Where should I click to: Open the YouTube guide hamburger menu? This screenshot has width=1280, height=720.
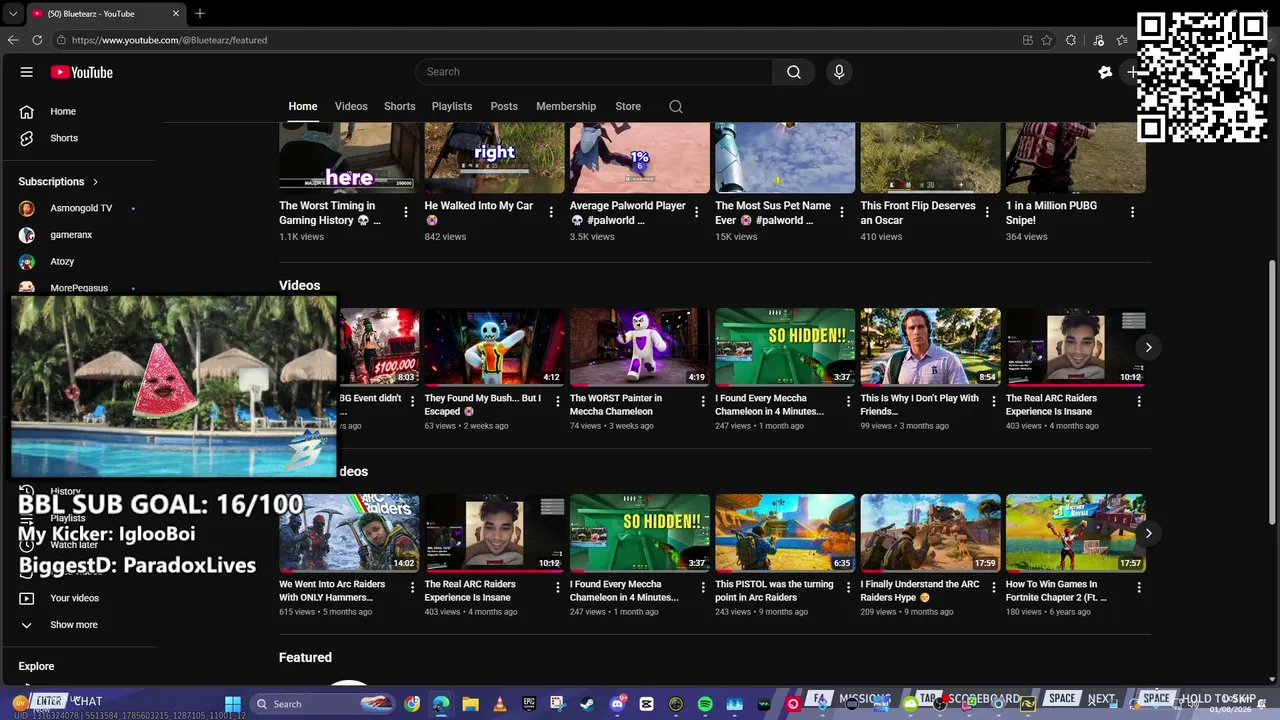(27, 72)
